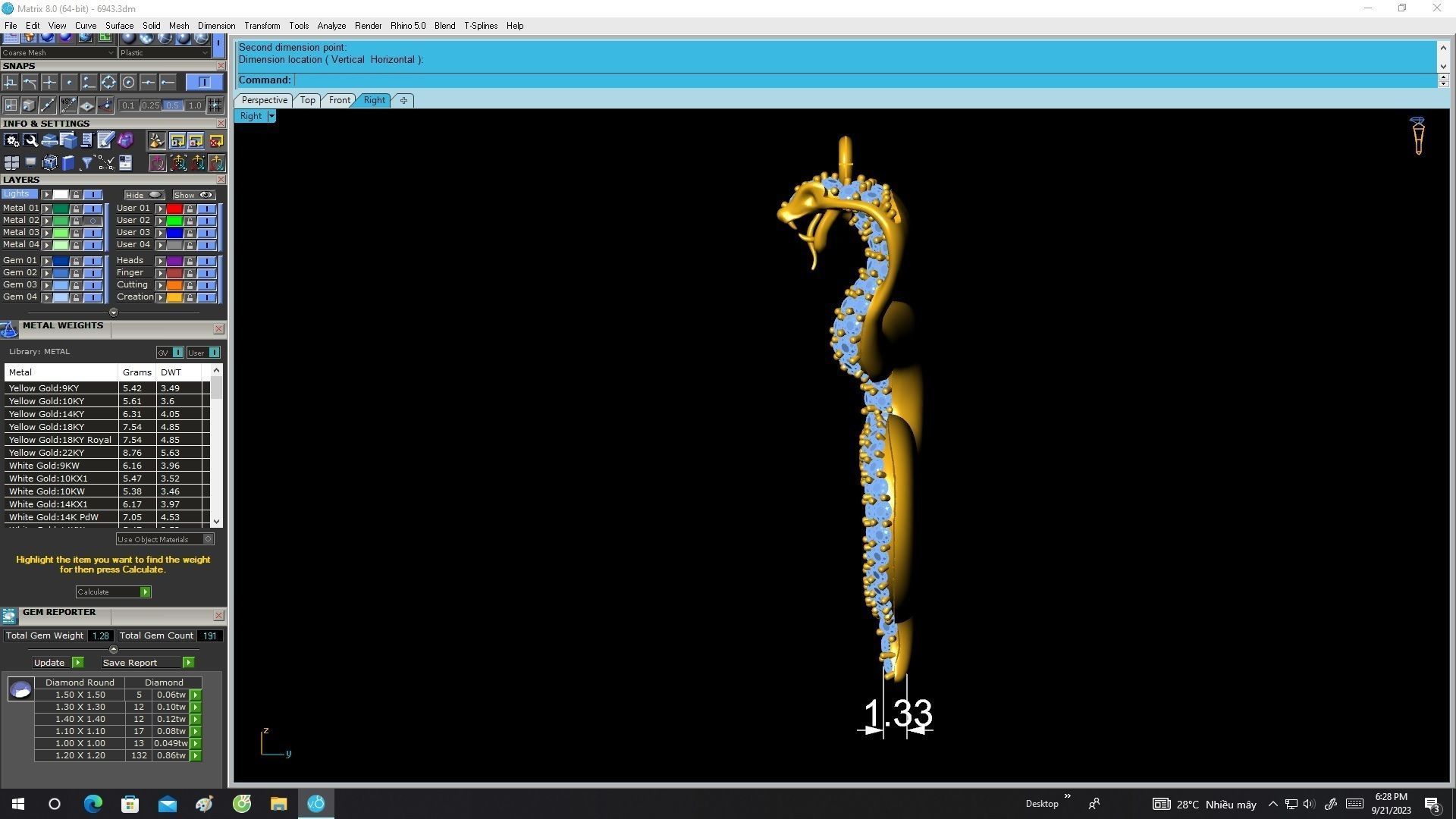Toggle the 45-degree angle snap icon
This screenshot has height=819, width=1456.
coord(69,105)
